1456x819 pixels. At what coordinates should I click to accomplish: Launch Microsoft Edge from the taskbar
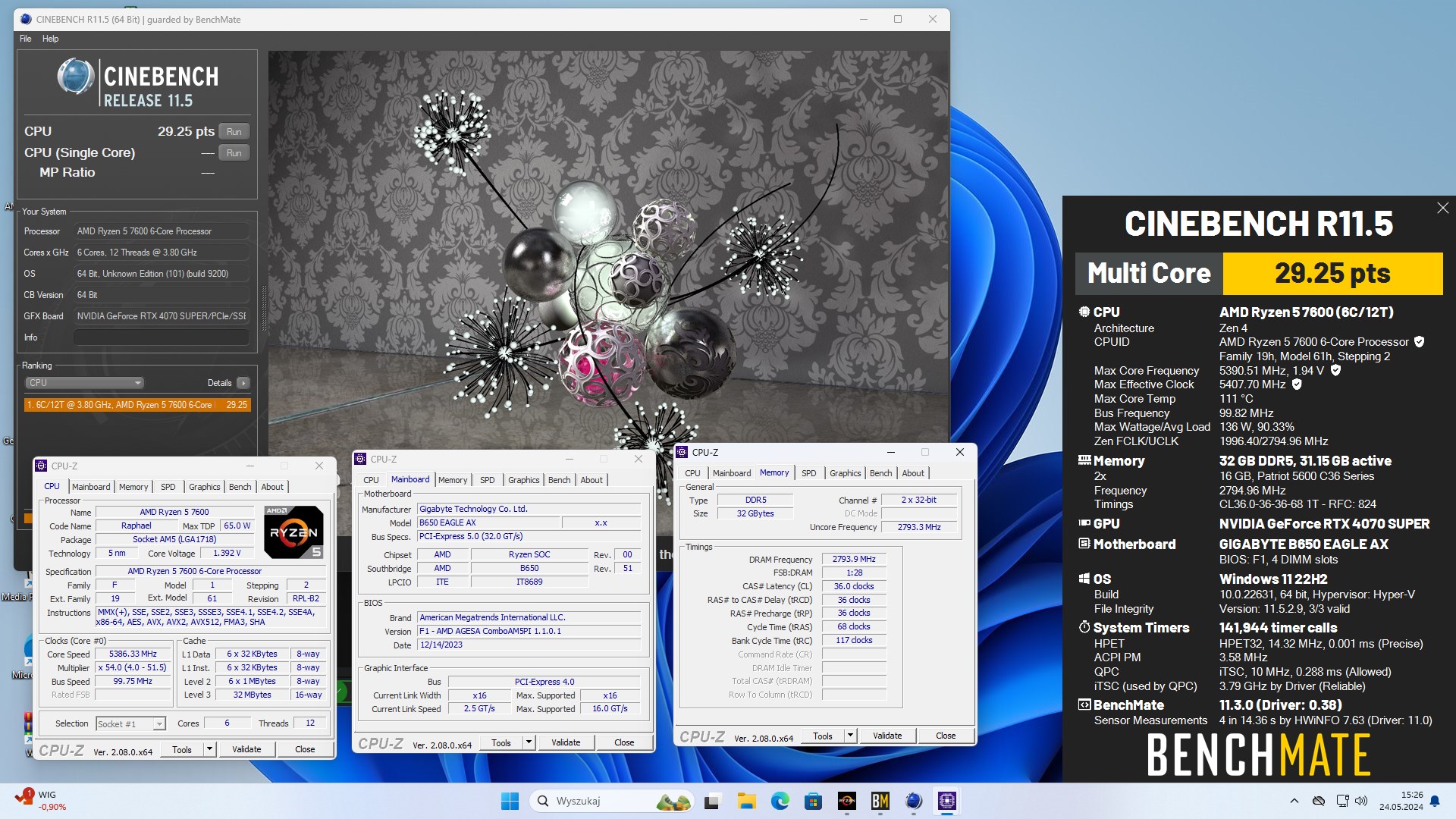(780, 801)
